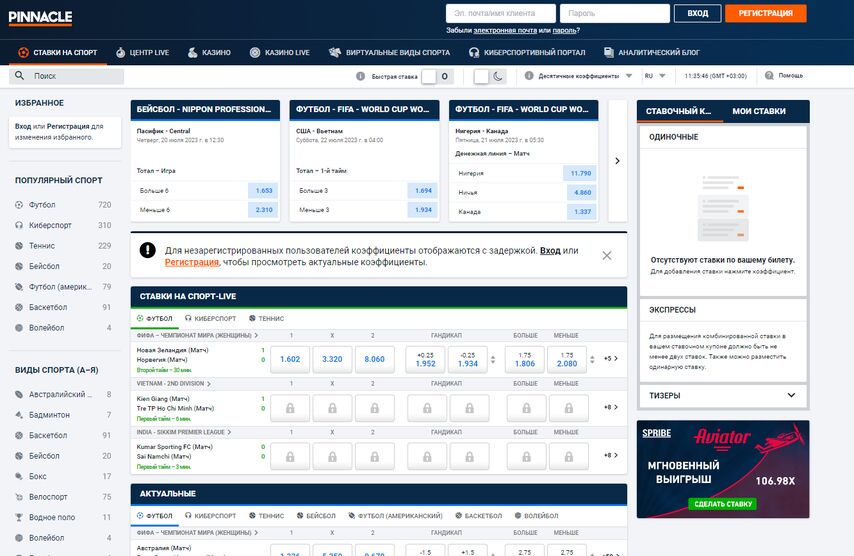
Task: Click the analytics blog document icon
Action: pyautogui.click(x=609, y=52)
